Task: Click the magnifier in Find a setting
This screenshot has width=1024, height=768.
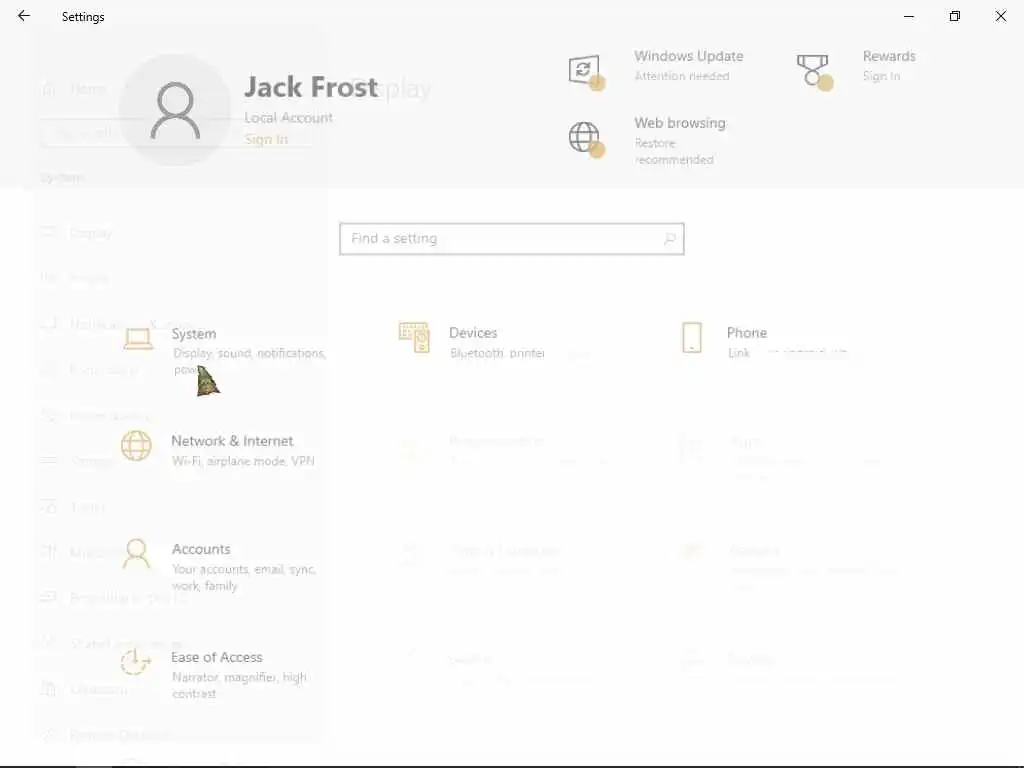Action: pos(669,239)
